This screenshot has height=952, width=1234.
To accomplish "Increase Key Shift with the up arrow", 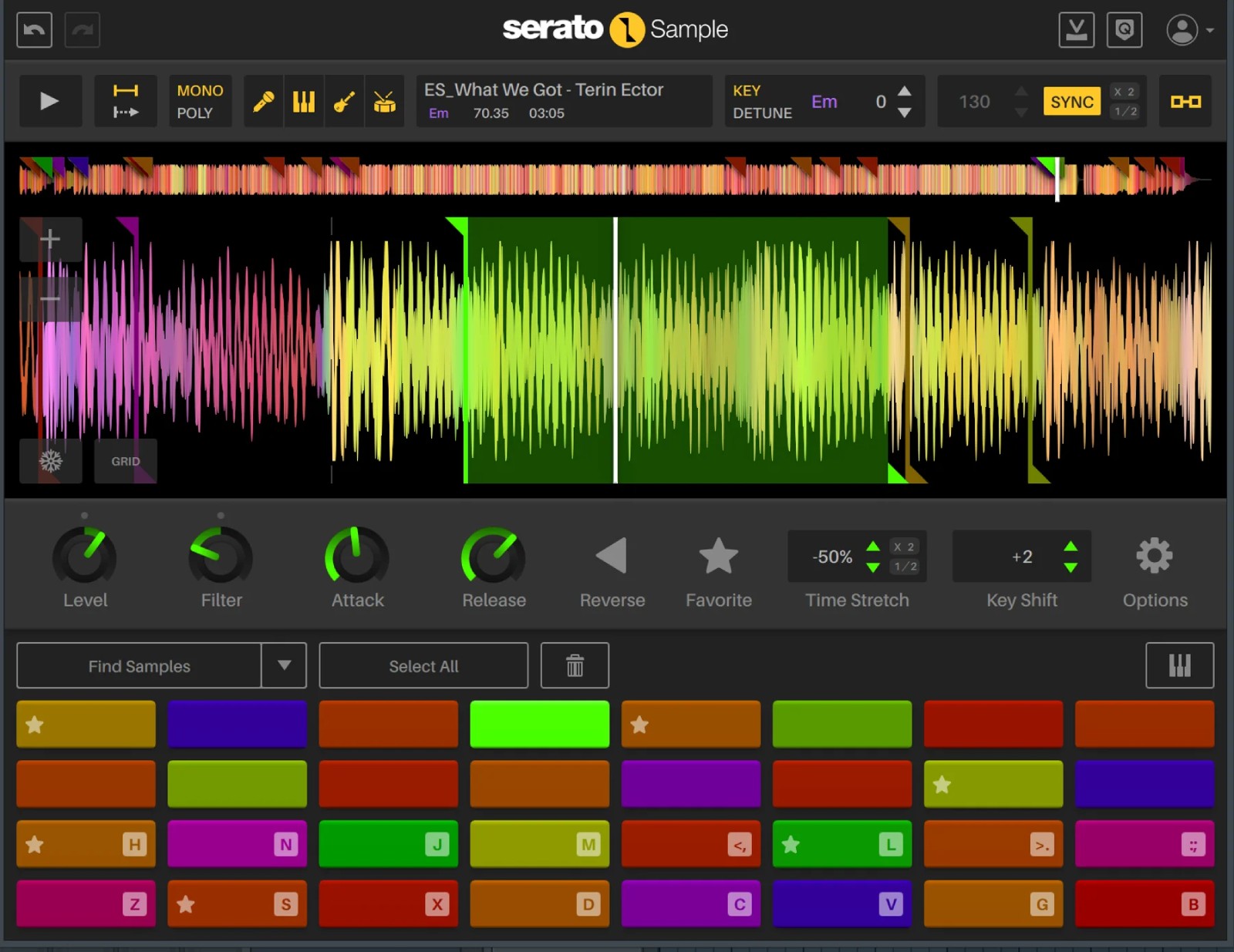I will coord(1070,547).
